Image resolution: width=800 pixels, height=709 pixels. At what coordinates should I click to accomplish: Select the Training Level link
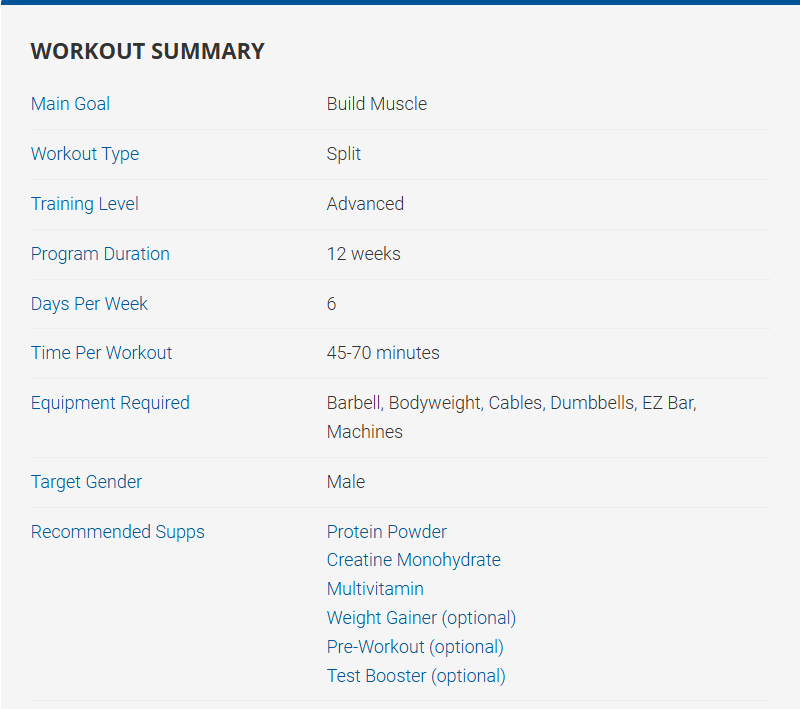click(85, 204)
